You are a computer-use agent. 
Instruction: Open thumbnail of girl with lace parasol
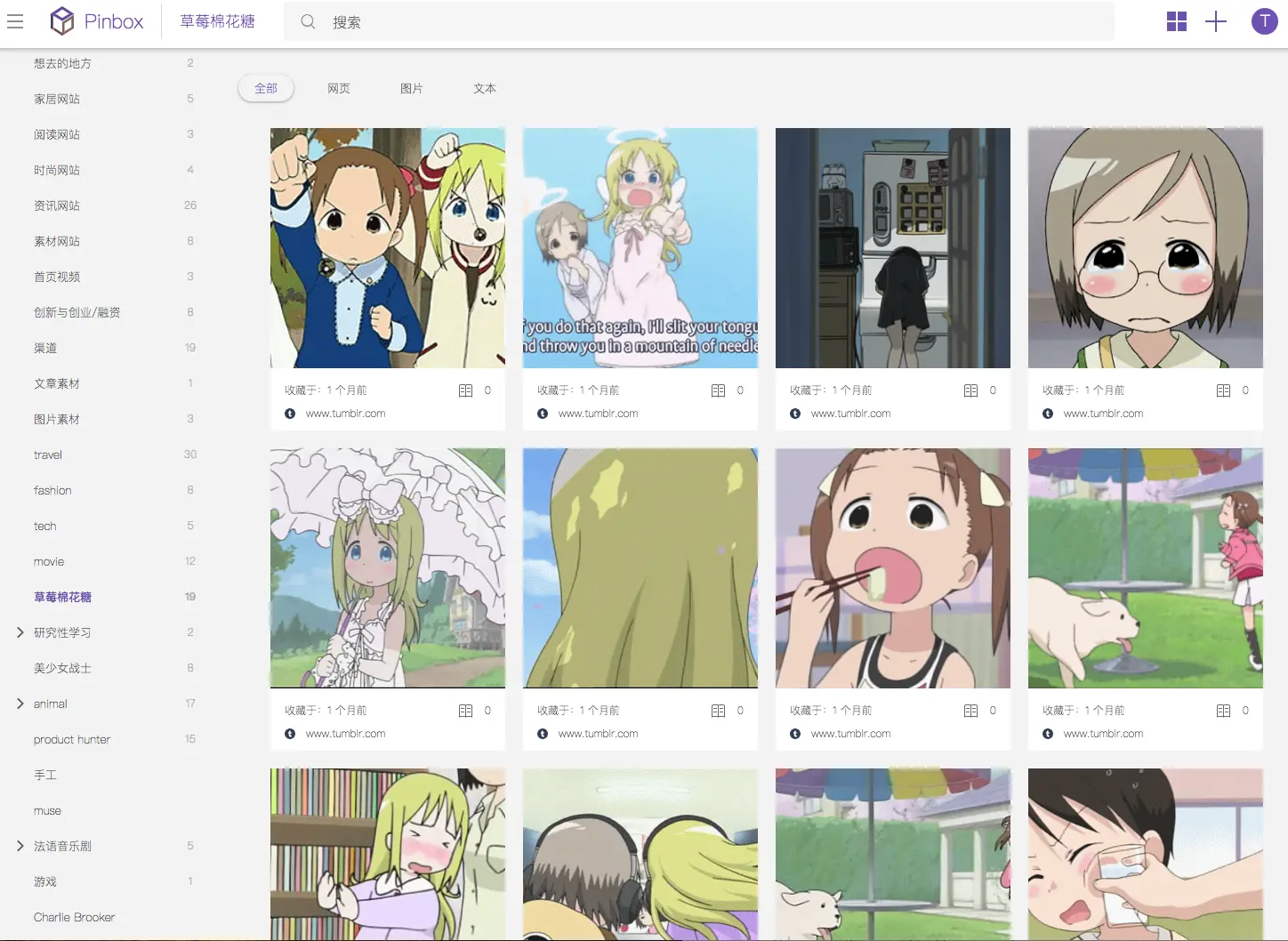(388, 568)
